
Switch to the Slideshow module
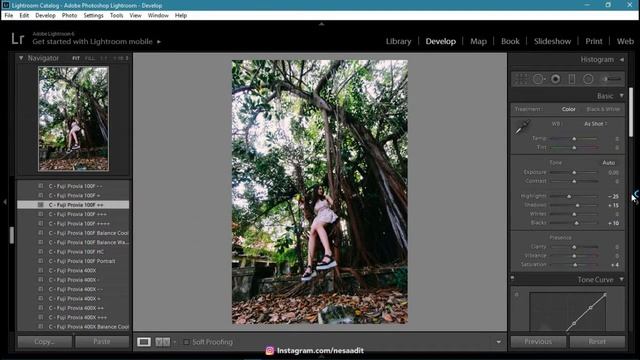pos(552,41)
